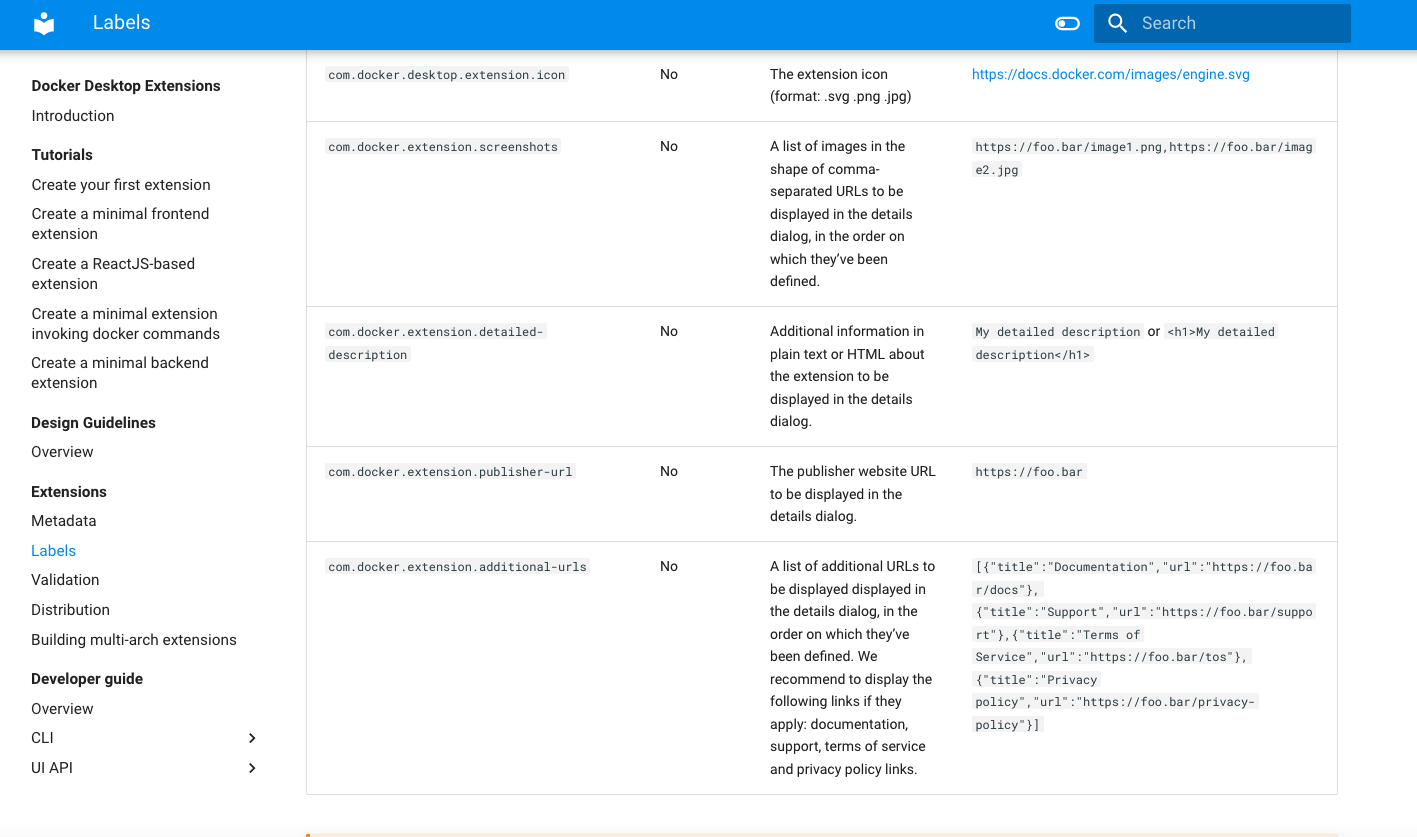Click the Extensions sidebar heading
1417x837 pixels.
(69, 492)
